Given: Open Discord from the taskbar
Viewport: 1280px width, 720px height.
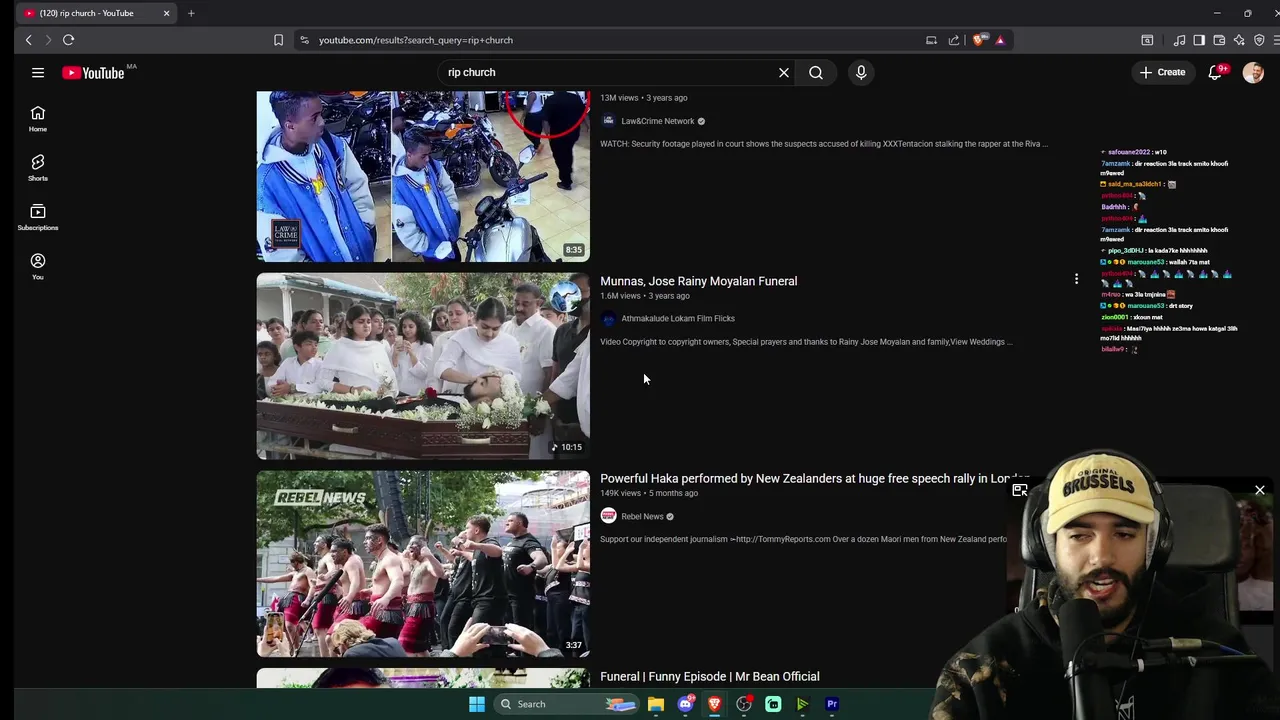Looking at the screenshot, I should click(685, 704).
